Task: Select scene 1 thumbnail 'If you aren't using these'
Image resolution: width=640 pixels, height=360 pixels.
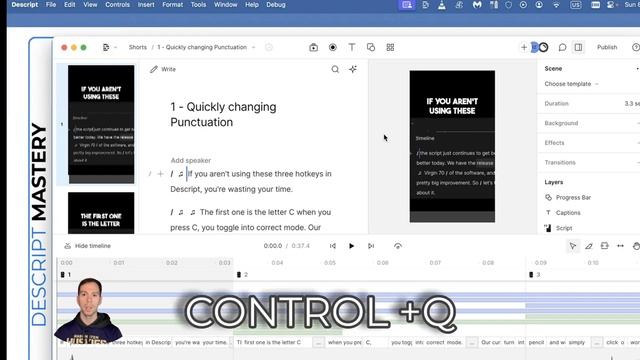Action: 101,124
